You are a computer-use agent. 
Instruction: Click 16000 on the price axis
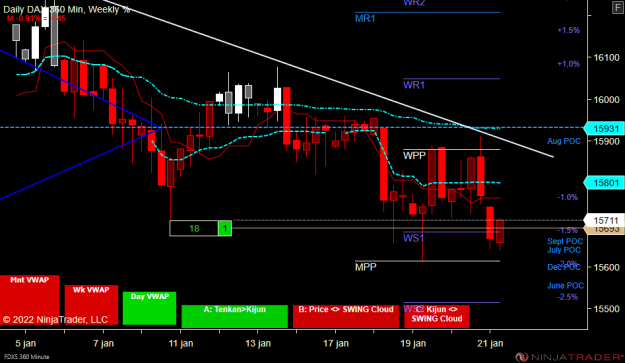(606, 100)
